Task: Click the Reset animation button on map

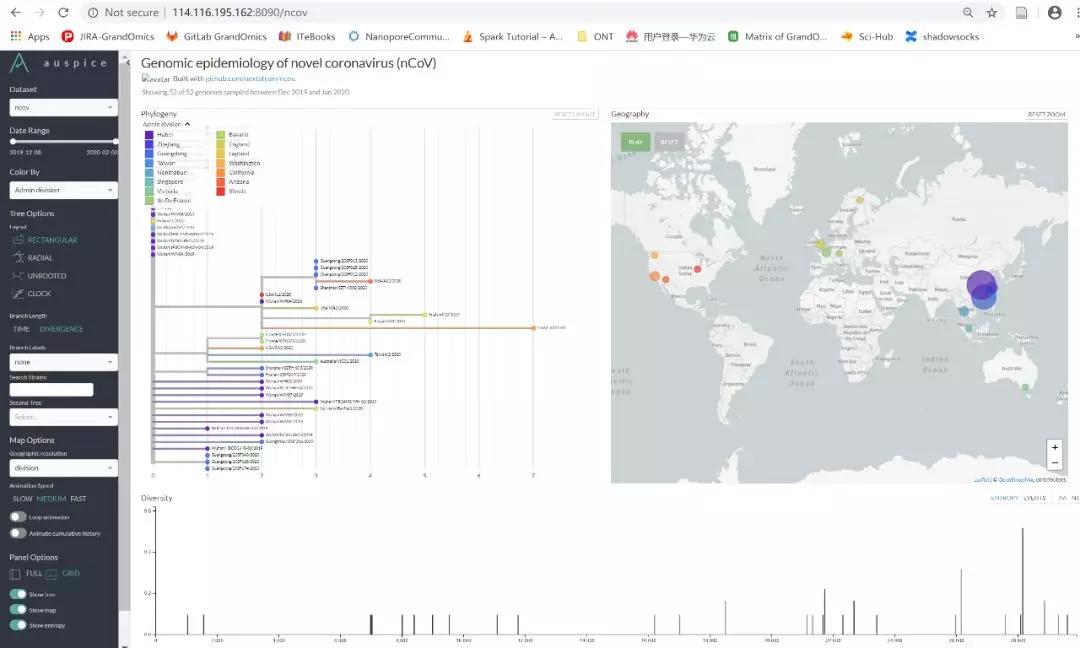Action: tap(669, 142)
